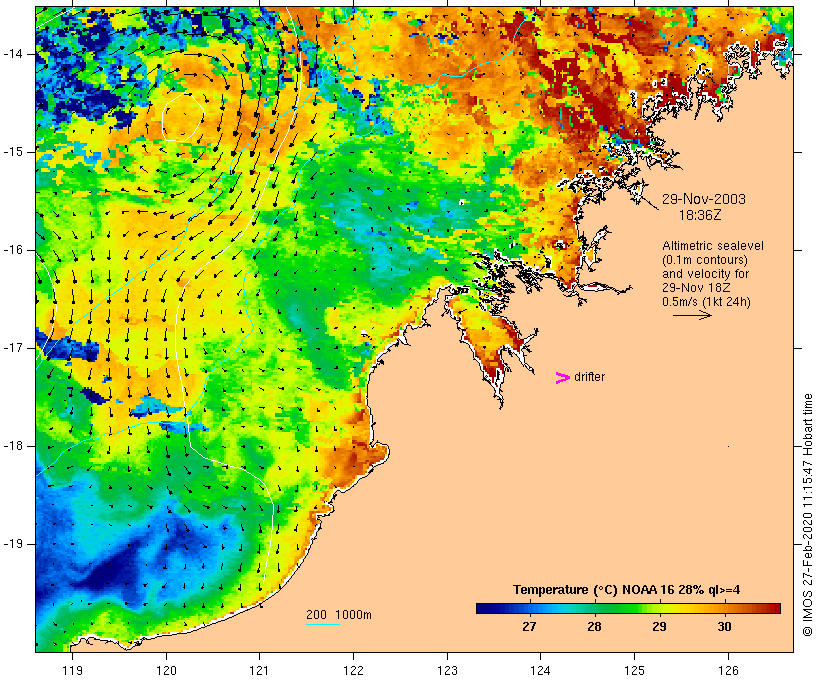Click the colorbar label "27"
The image size is (820, 680).
529,626
